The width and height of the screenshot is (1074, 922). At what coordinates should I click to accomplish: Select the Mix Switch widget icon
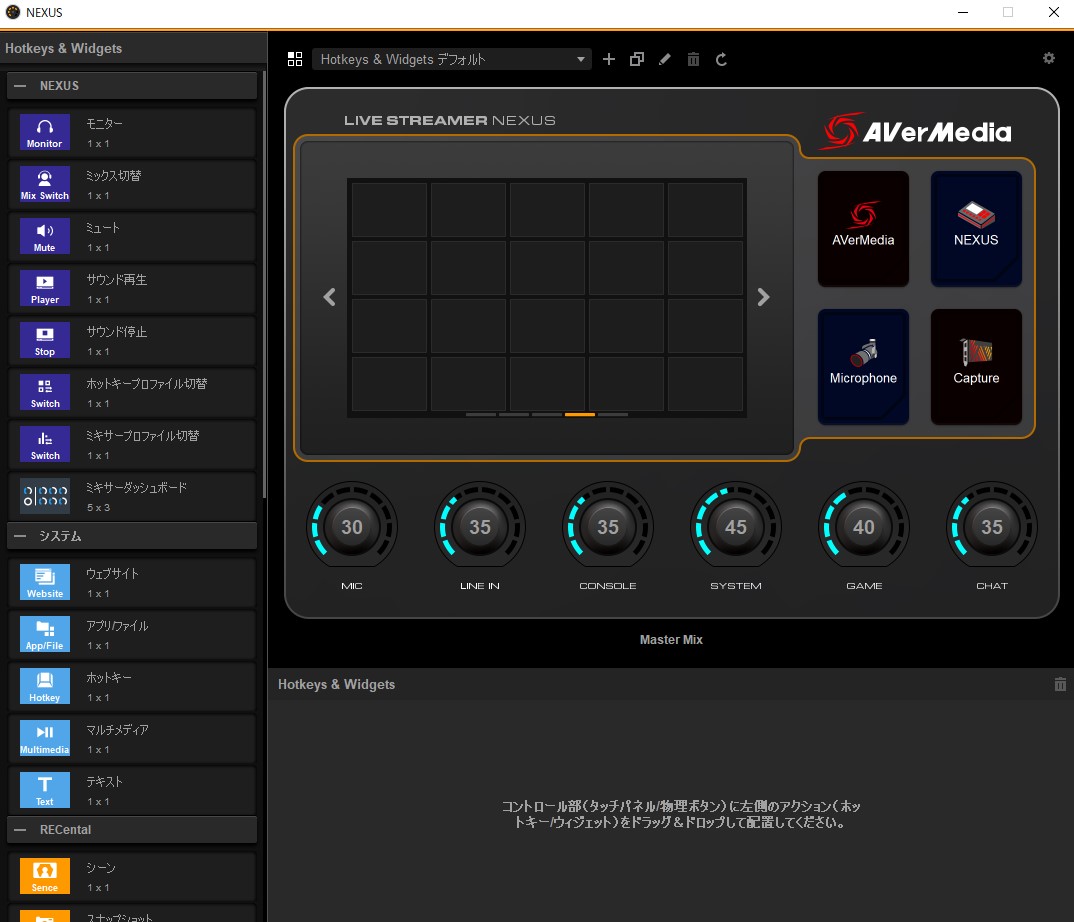pyautogui.click(x=45, y=184)
